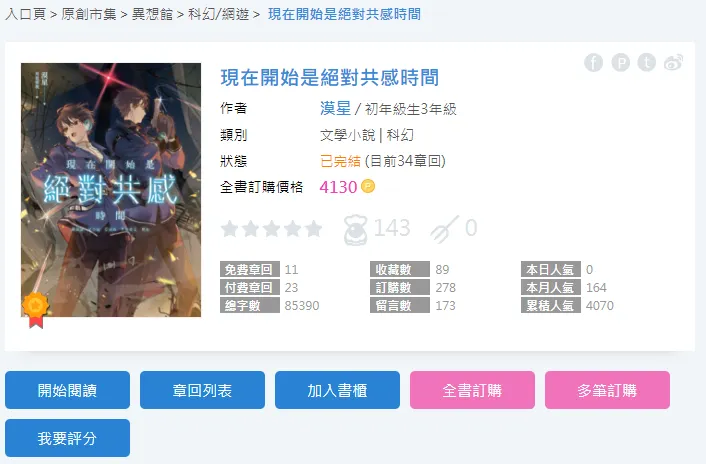Click the pitchfork icon beside 0
The image size is (706, 464).
pos(445,230)
